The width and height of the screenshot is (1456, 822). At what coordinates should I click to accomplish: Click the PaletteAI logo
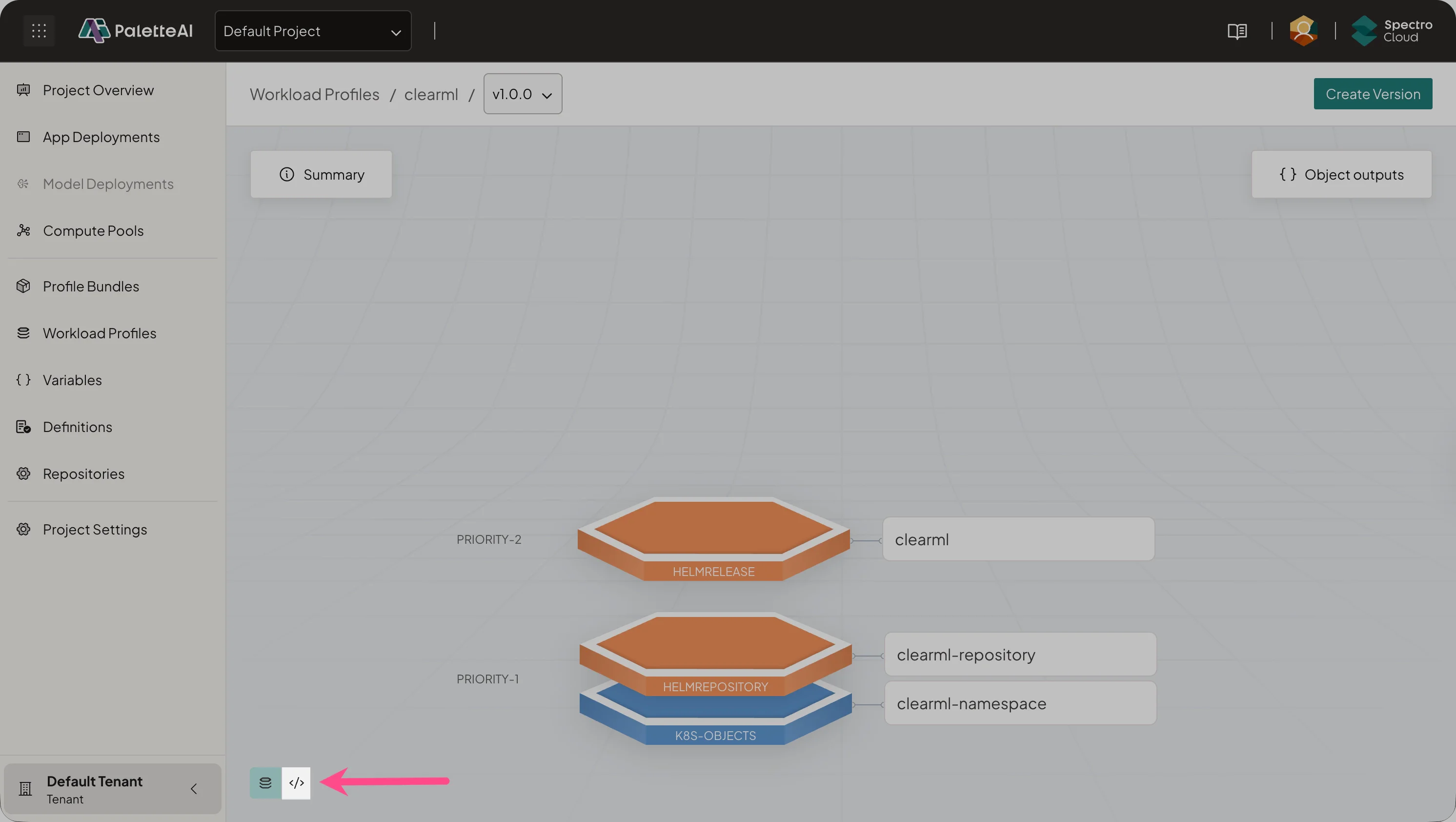136,31
